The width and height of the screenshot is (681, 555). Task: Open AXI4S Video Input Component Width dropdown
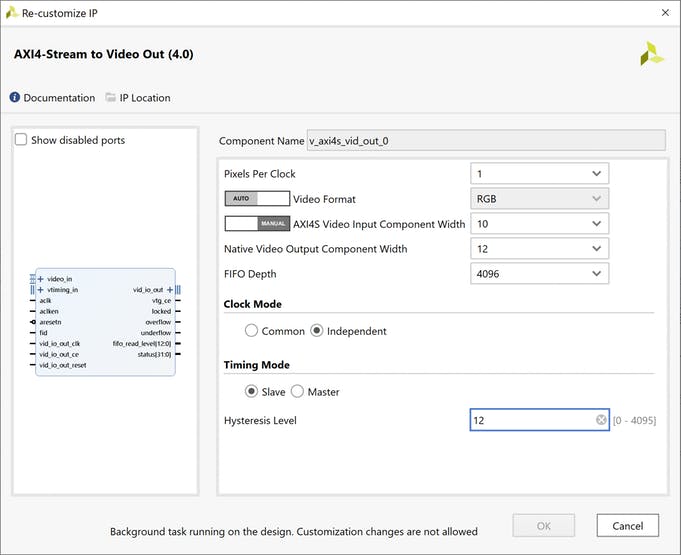pyautogui.click(x=539, y=224)
